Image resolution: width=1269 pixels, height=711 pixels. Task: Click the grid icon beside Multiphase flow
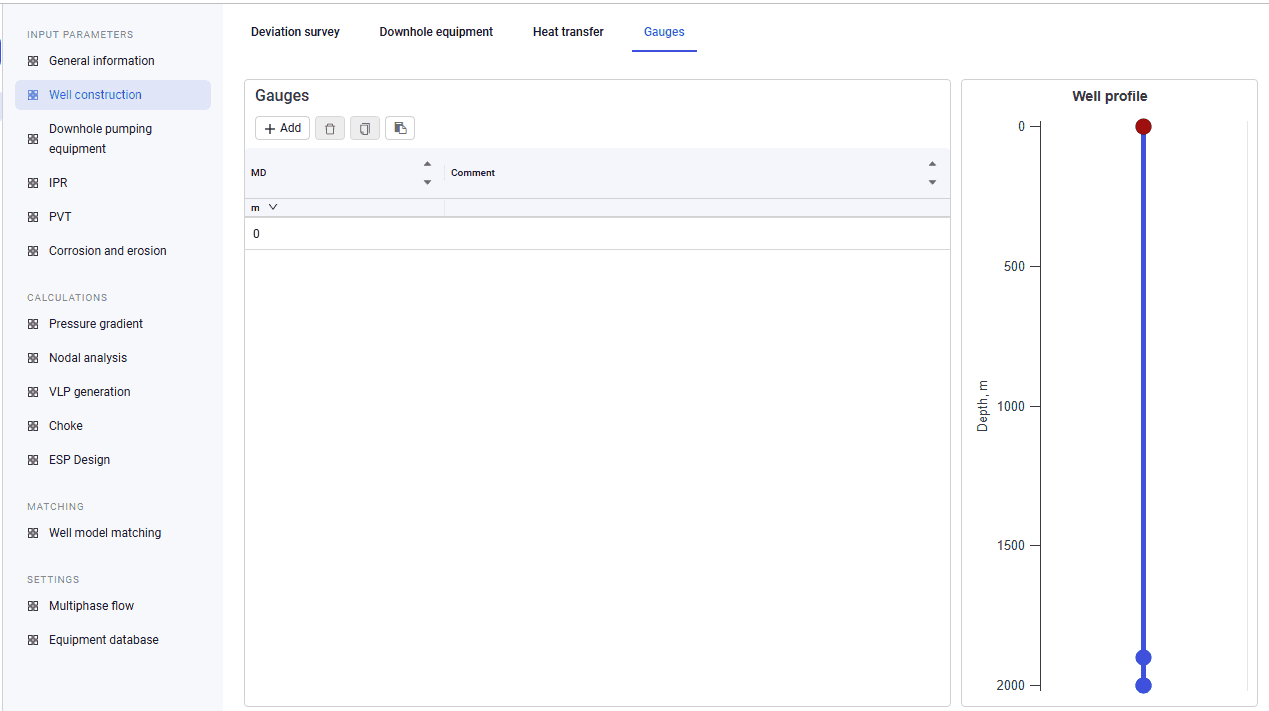(33, 606)
